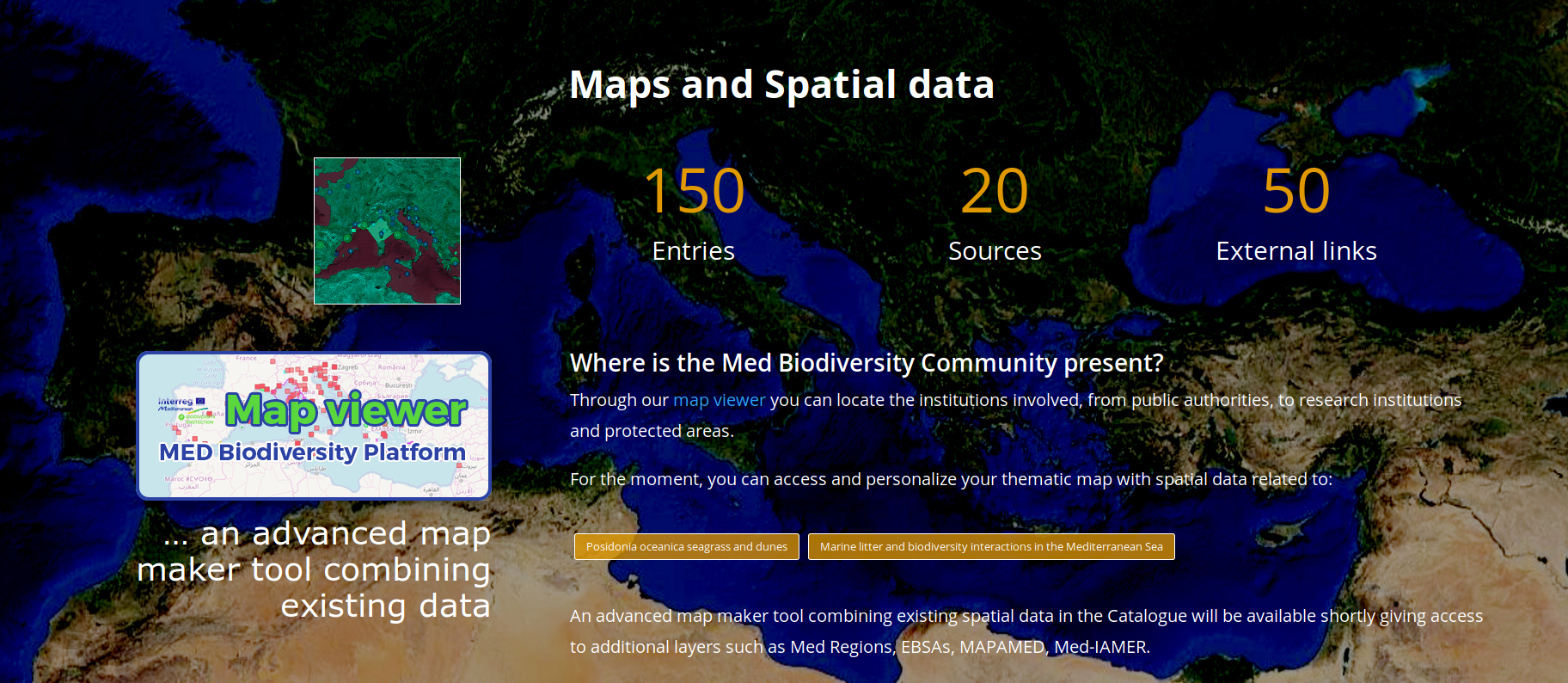The height and width of the screenshot is (683, 1568).
Task: Click the 'an advanced map maker tool' caption
Action: 315,569
